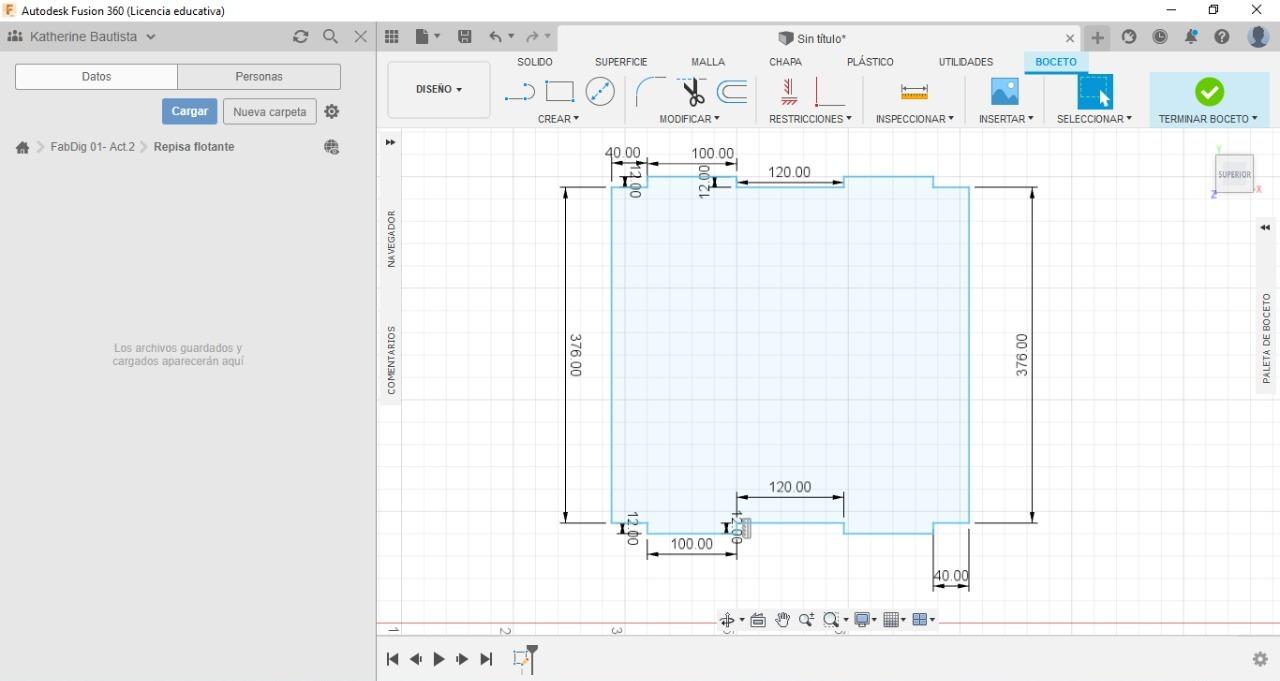
Task: Apply horizontal/vertical constraint icon
Action: point(789,92)
